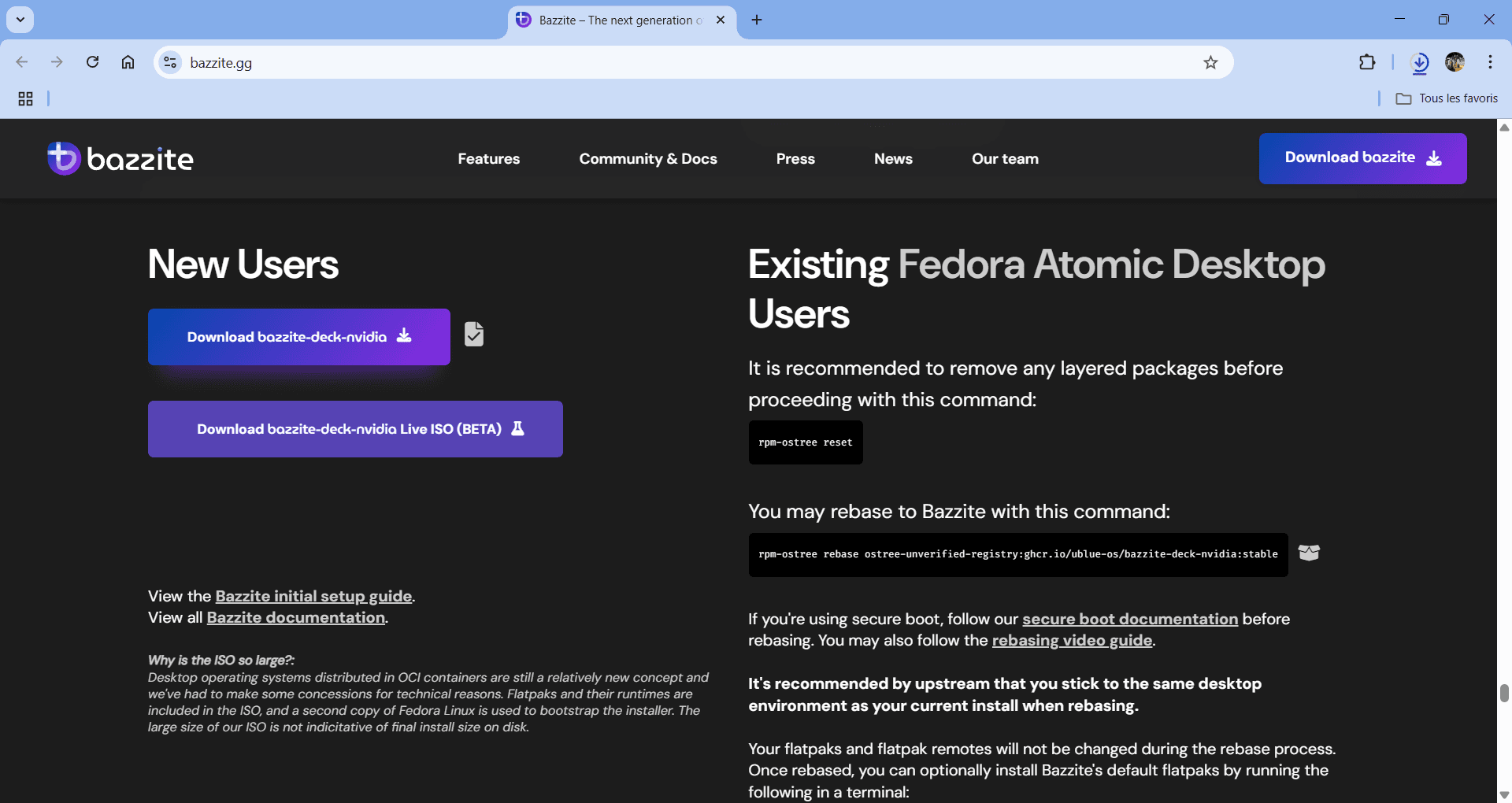Open the secure boot documentation link

pyautogui.click(x=1130, y=619)
